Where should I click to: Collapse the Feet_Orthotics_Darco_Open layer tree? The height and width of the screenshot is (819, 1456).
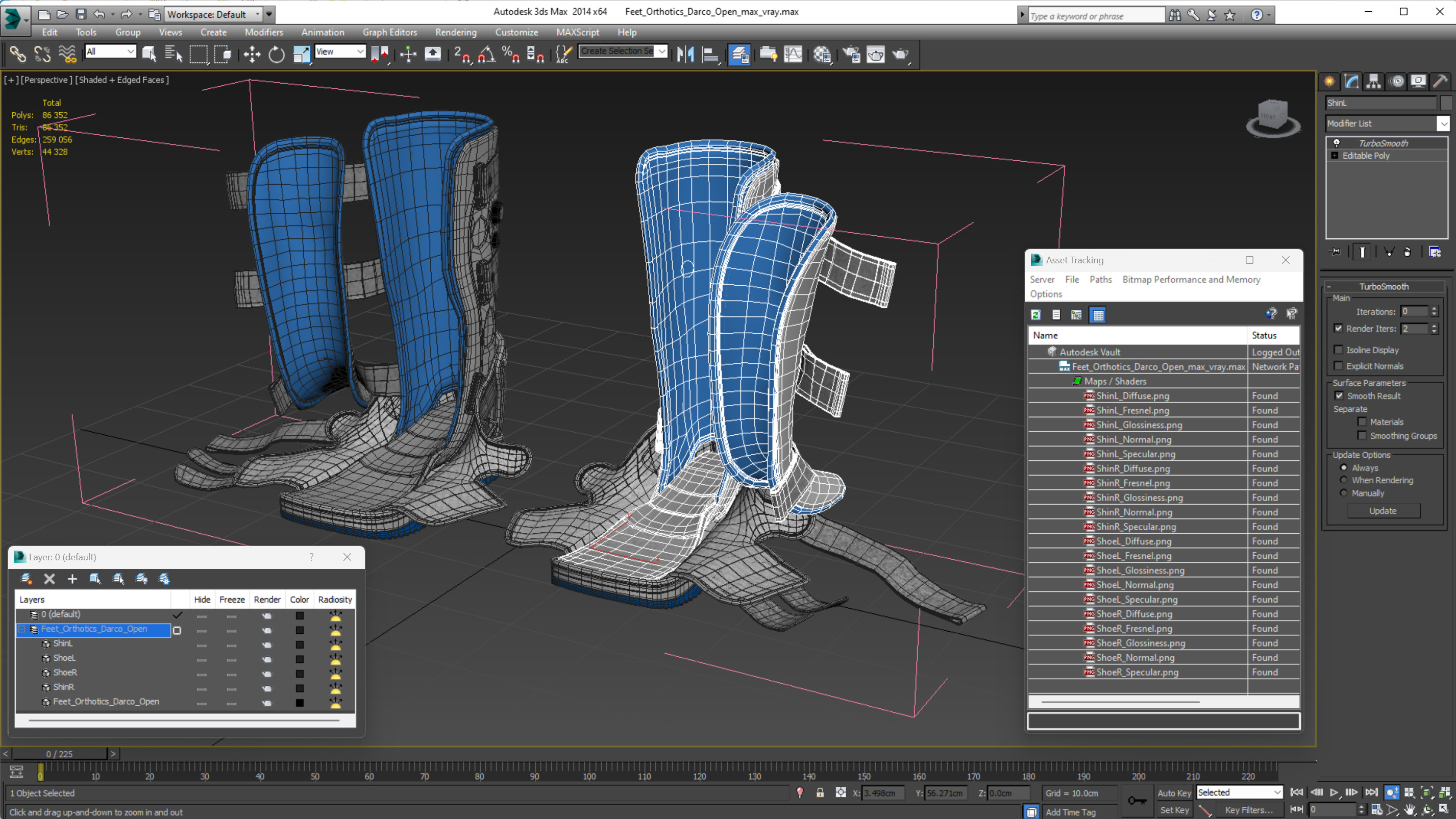pyautogui.click(x=22, y=629)
